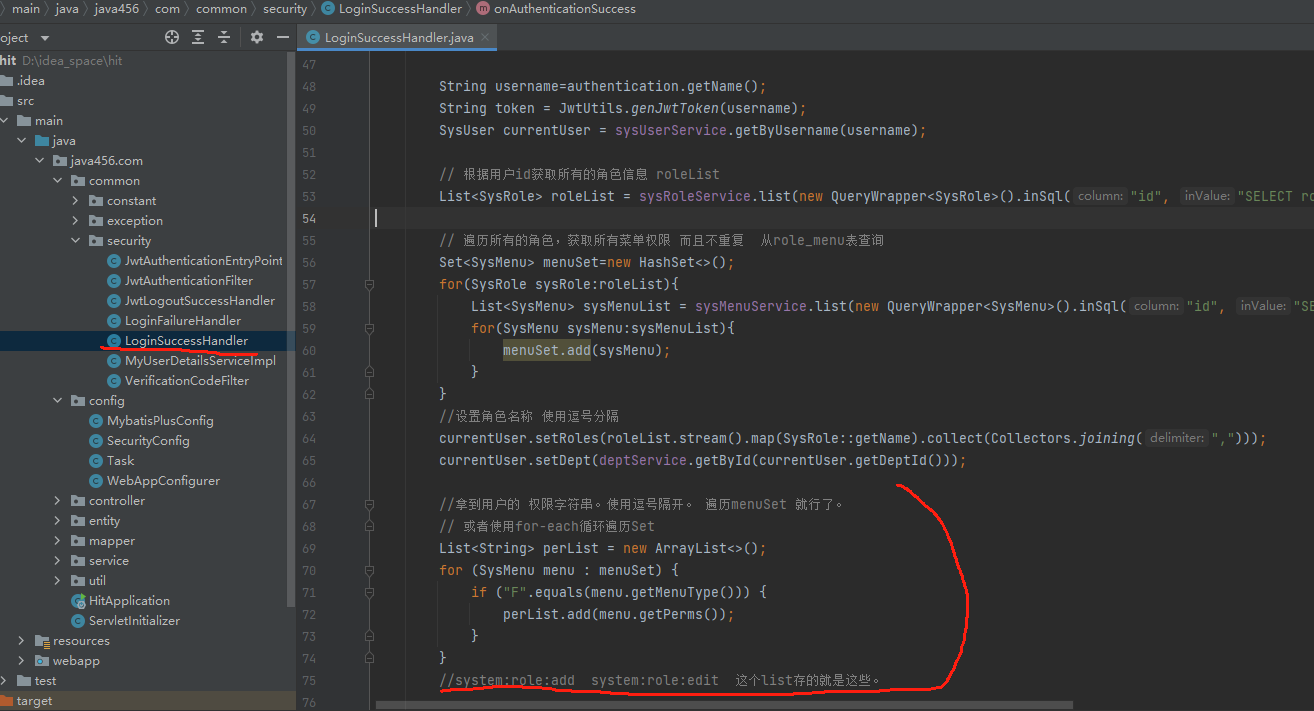Open the Project panel settings gear
The width and height of the screenshot is (1314, 711).
[257, 37]
